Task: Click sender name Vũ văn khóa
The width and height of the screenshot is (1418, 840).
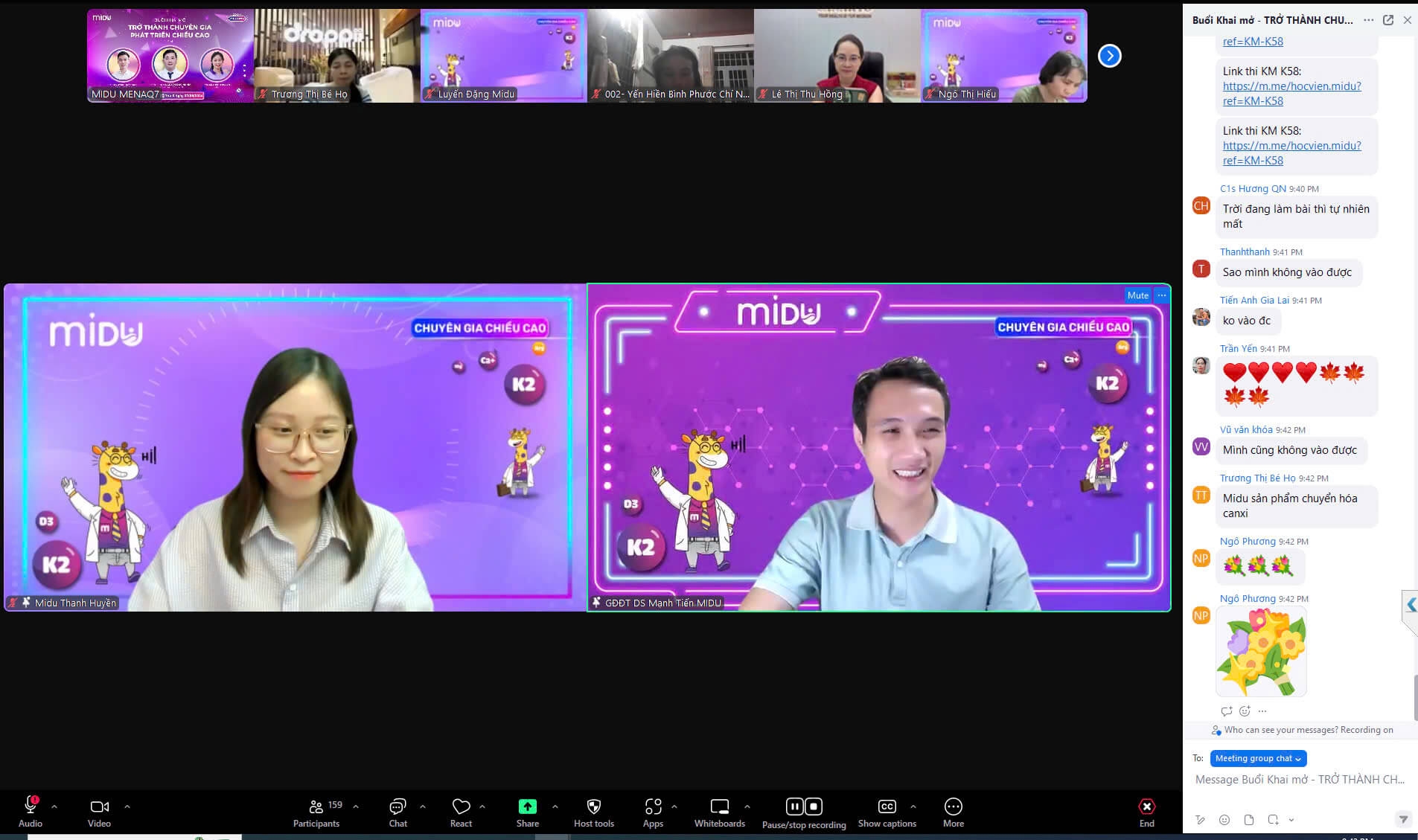Action: click(1246, 430)
